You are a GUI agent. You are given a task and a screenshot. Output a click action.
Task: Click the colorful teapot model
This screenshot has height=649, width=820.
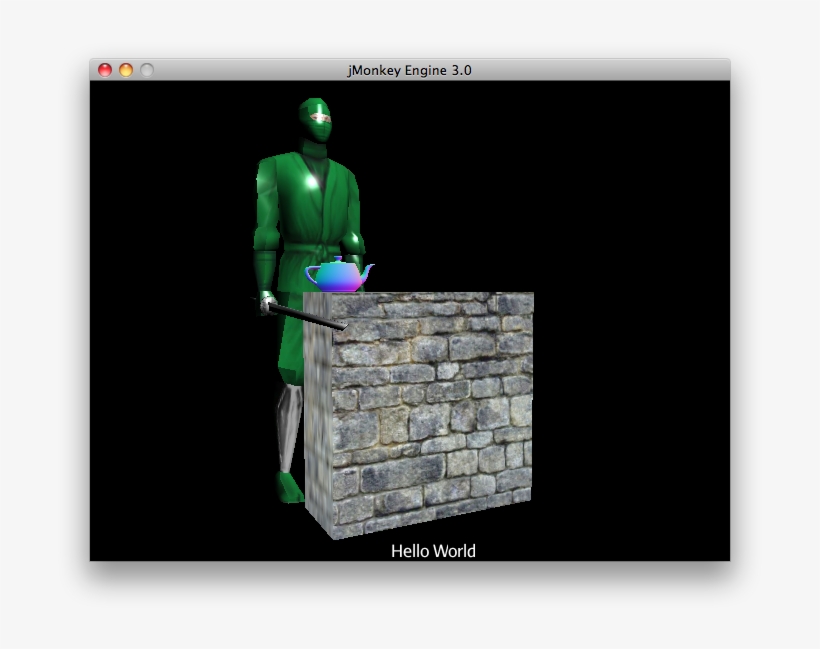click(x=338, y=278)
